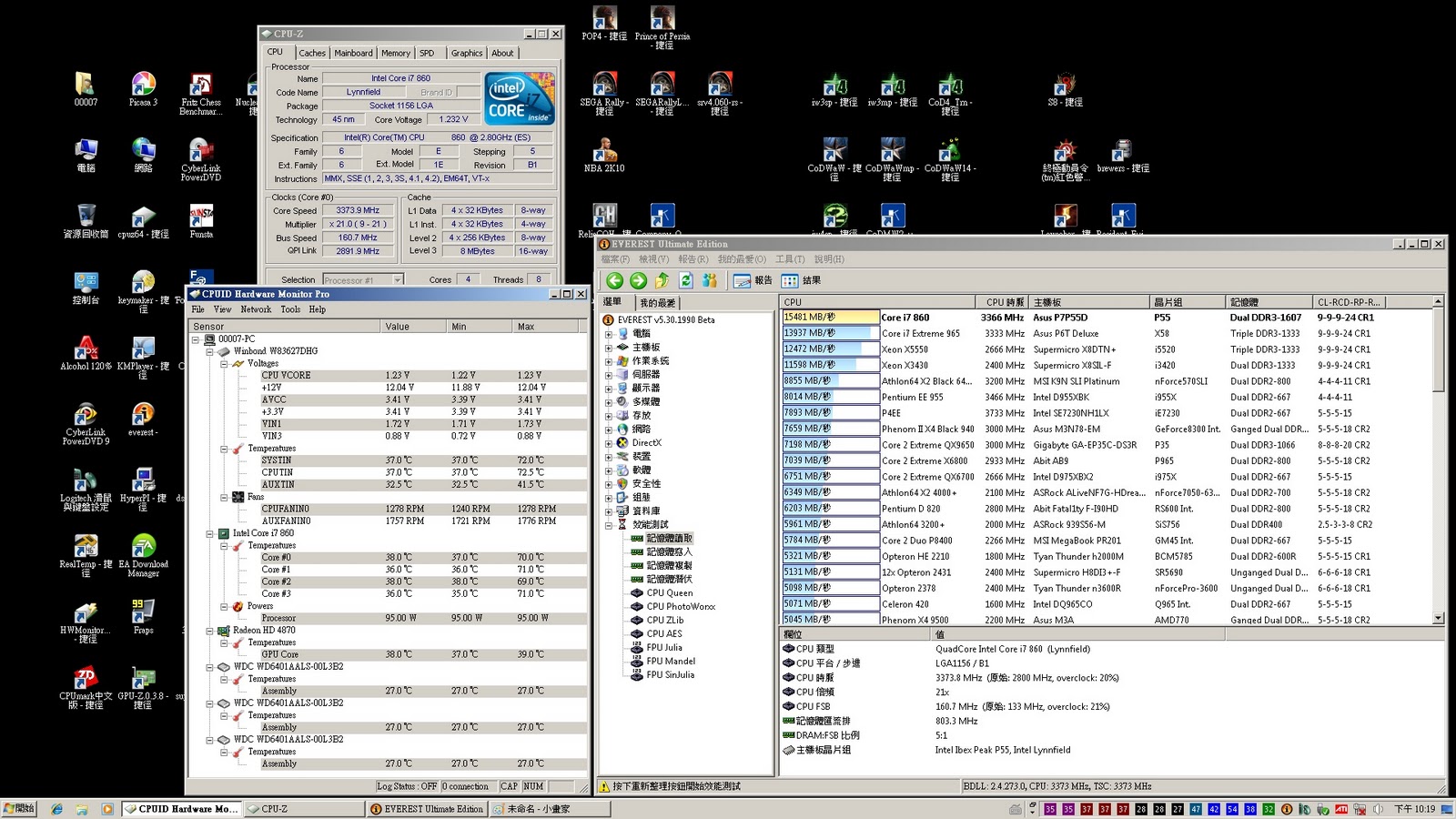Switch to CPU-Z Mainboard tab

tap(353, 54)
